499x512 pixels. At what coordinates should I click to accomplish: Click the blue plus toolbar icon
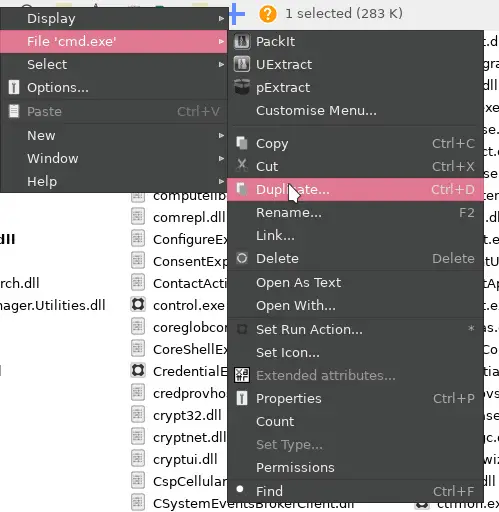237,14
